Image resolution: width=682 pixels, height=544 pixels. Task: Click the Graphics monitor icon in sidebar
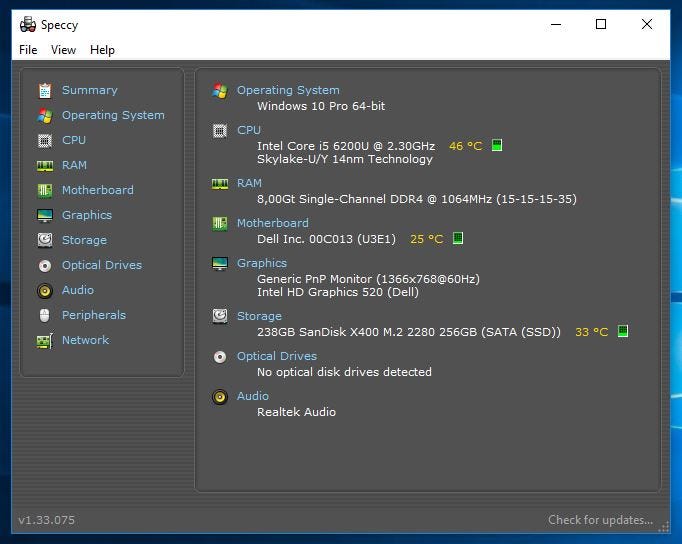tap(45, 216)
